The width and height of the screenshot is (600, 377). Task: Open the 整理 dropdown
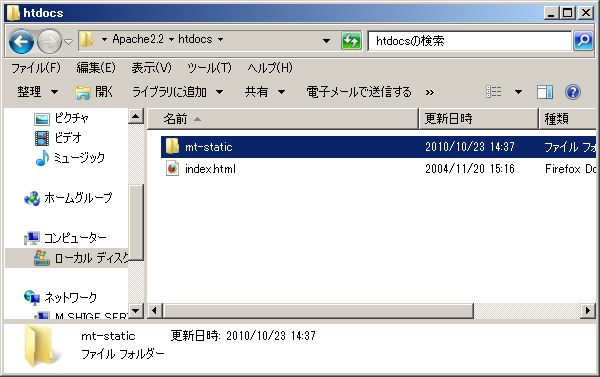click(x=38, y=92)
